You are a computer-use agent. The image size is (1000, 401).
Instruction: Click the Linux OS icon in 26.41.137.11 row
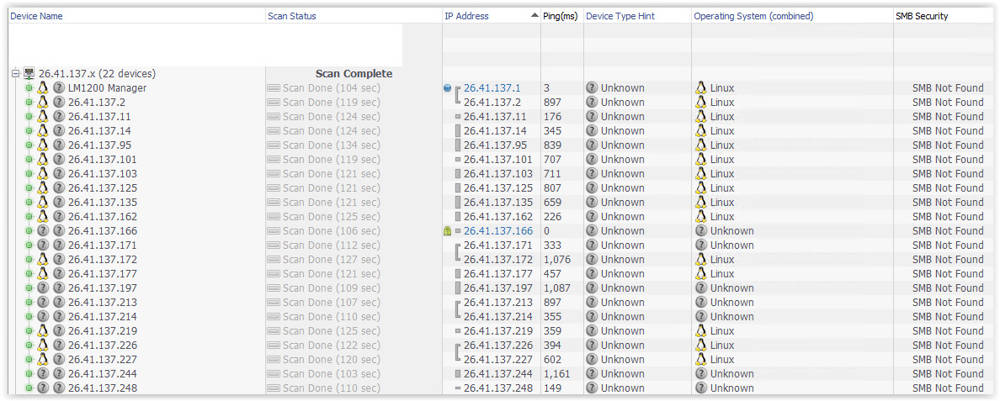point(701,117)
